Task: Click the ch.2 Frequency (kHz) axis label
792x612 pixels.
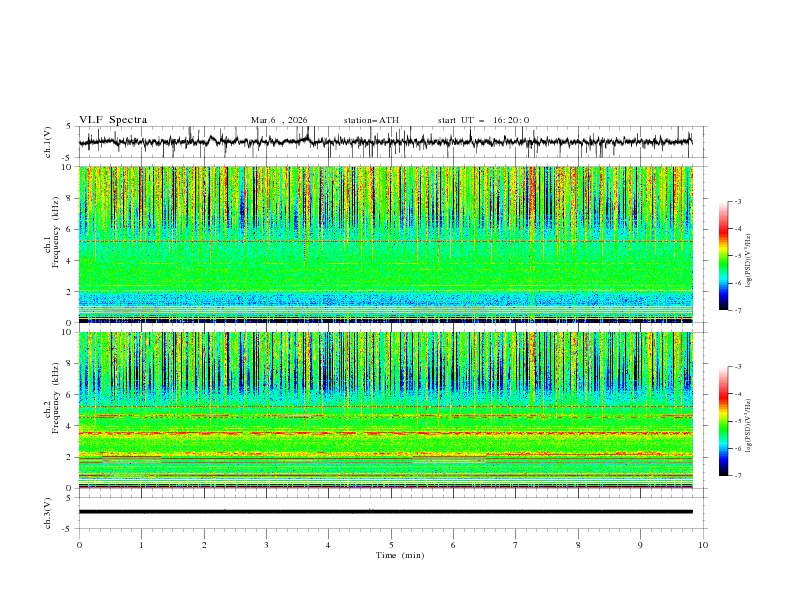Action: 55,396
